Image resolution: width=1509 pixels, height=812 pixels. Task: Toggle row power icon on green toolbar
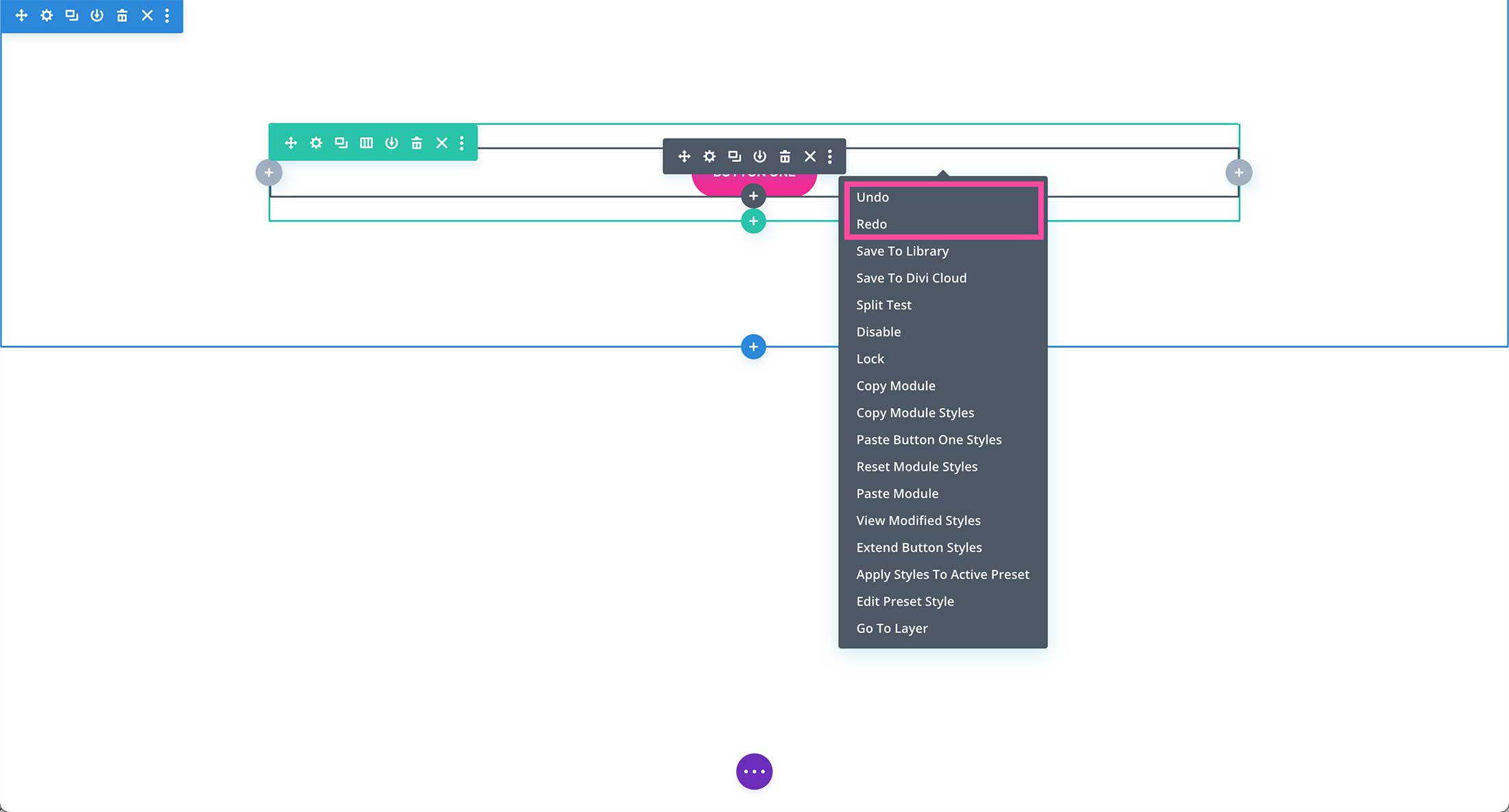click(x=392, y=143)
